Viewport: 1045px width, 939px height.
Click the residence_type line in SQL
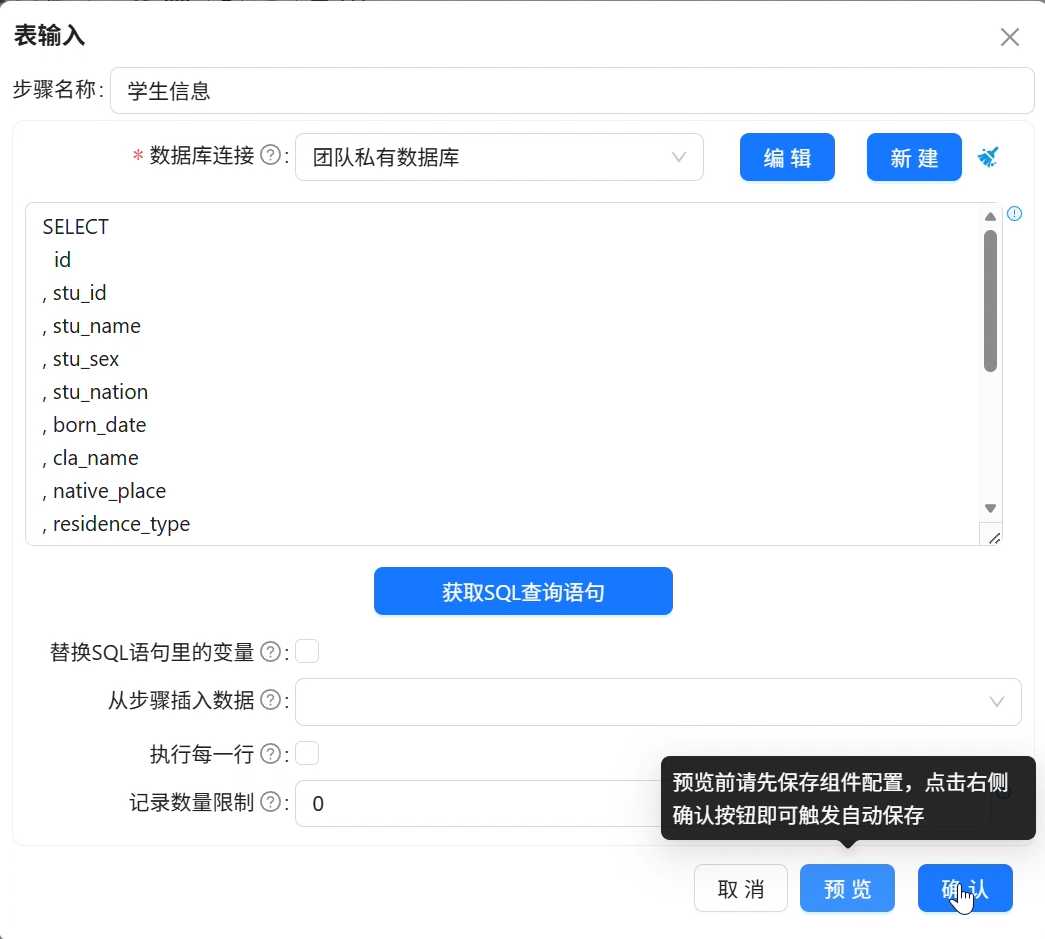point(117,524)
